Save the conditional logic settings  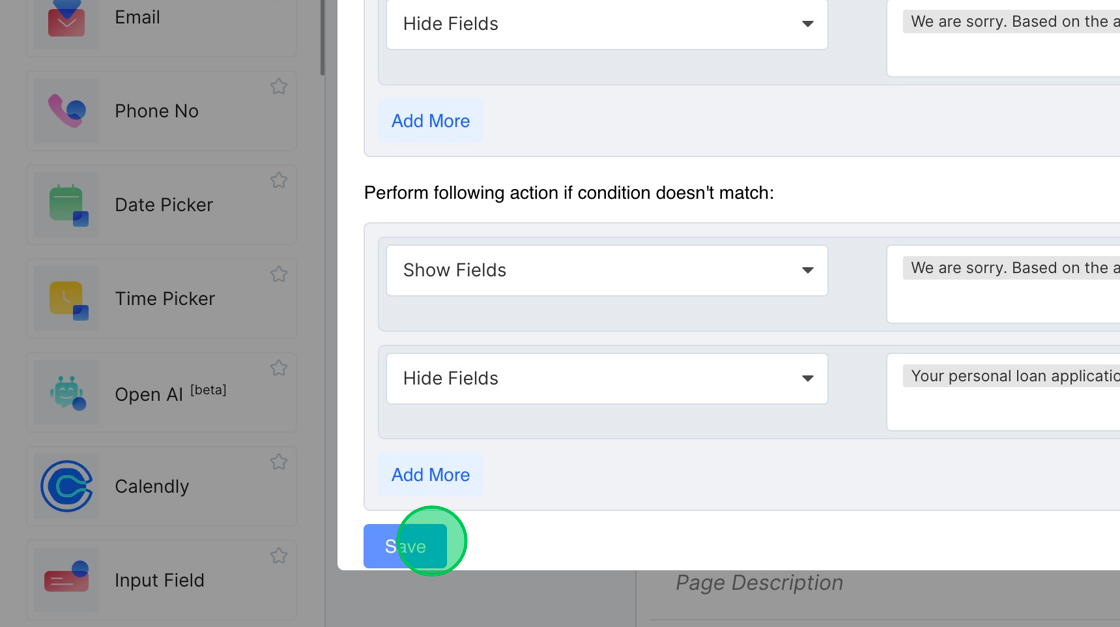coord(405,546)
